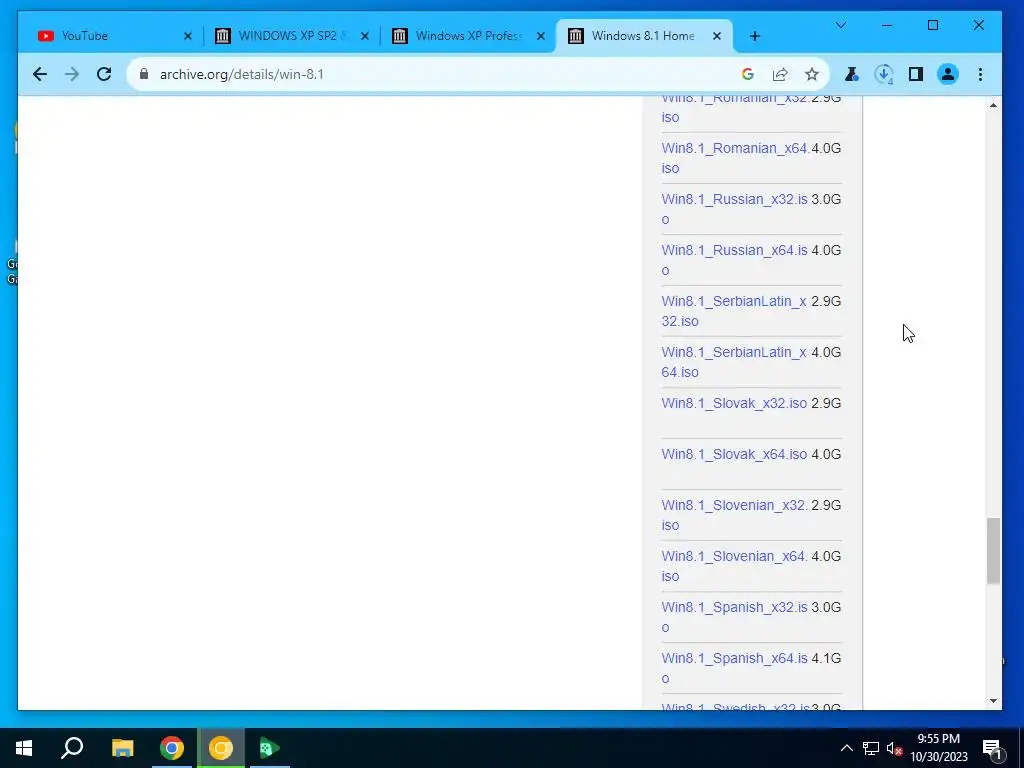The height and width of the screenshot is (768, 1024).
Task: Close the YouTube tab
Action: pos(188,36)
